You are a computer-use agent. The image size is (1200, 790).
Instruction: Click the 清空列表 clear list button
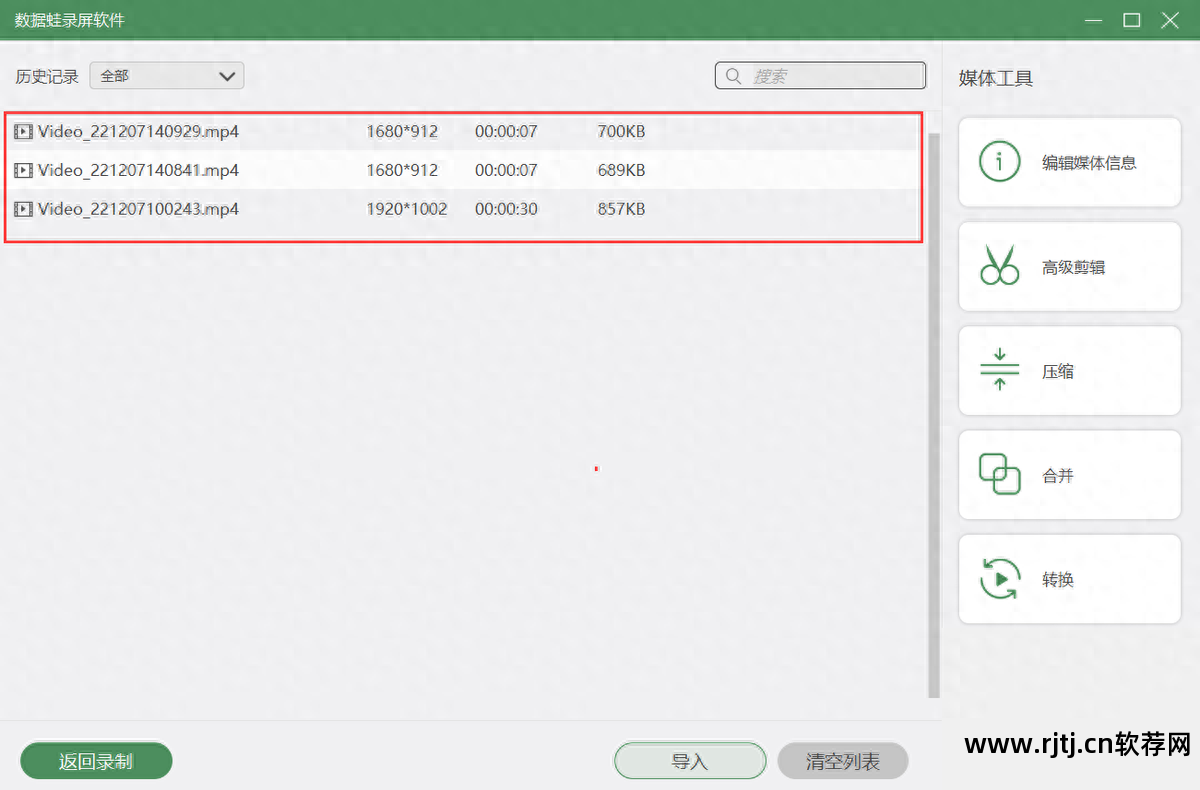point(843,761)
